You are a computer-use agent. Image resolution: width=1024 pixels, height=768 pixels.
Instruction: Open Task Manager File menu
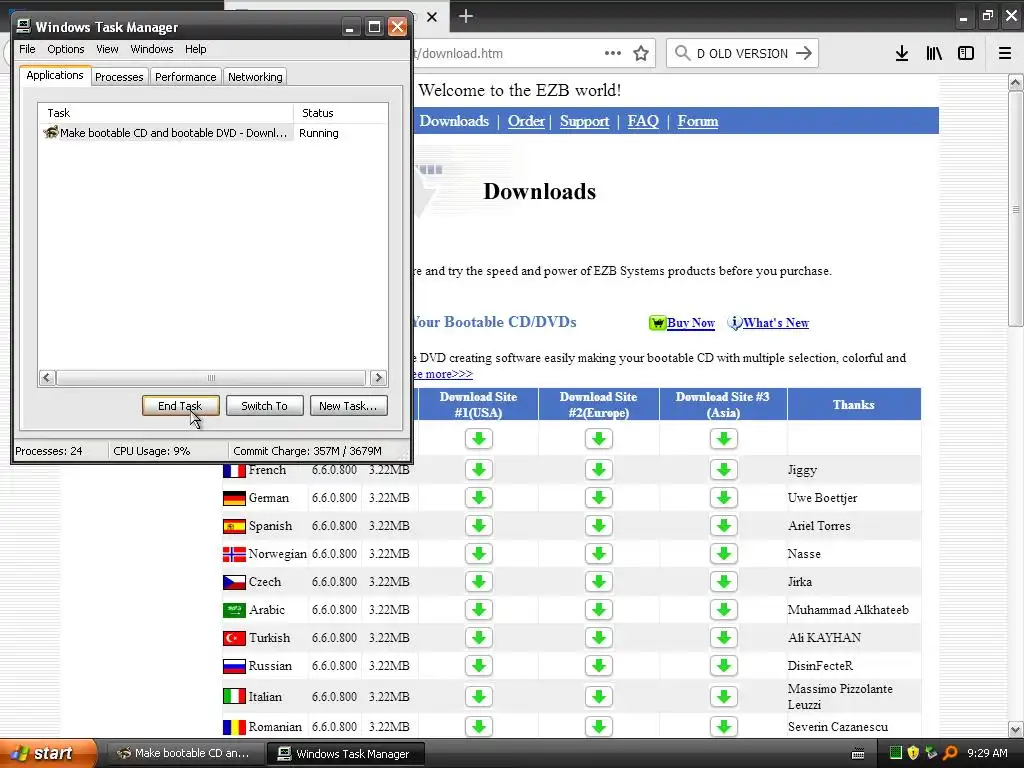[x=27, y=49]
